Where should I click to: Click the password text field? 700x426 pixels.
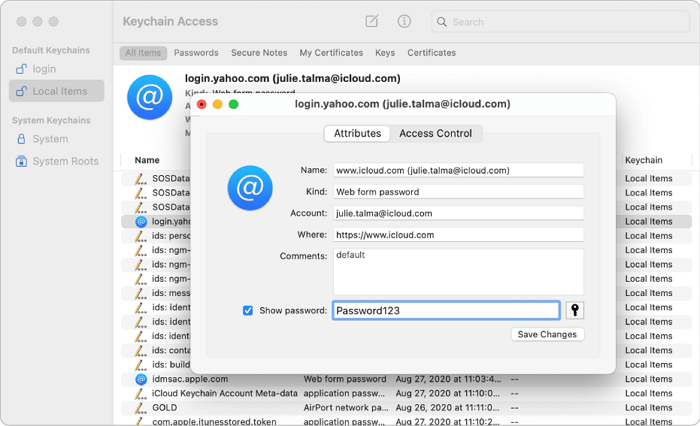coord(445,310)
